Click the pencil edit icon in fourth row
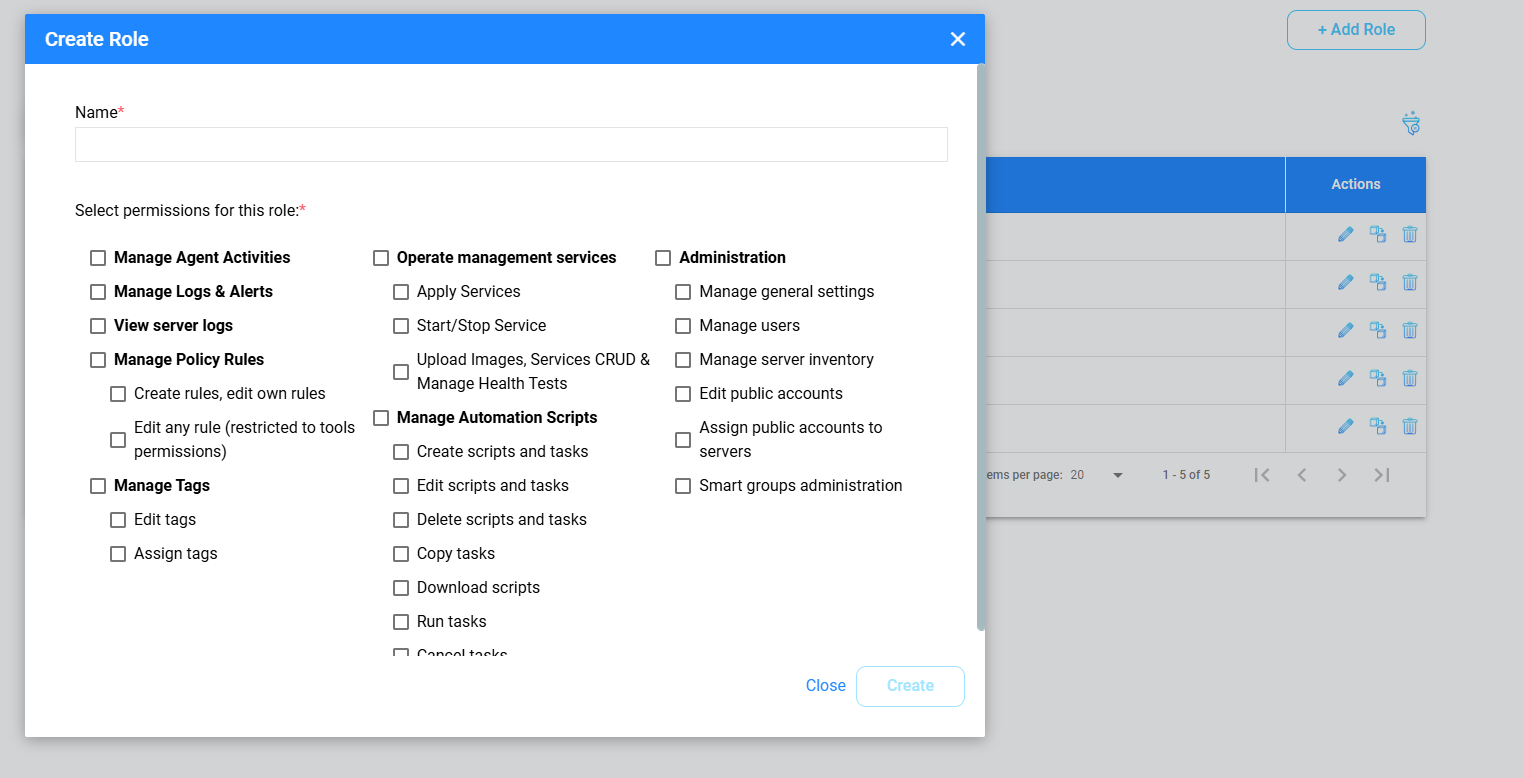The height and width of the screenshot is (778, 1523). (x=1345, y=378)
